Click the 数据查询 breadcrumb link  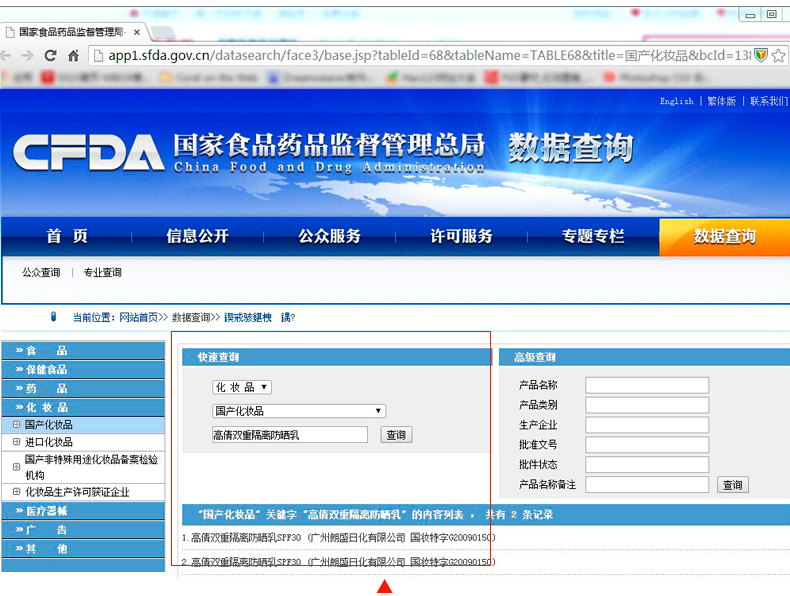tap(191, 317)
